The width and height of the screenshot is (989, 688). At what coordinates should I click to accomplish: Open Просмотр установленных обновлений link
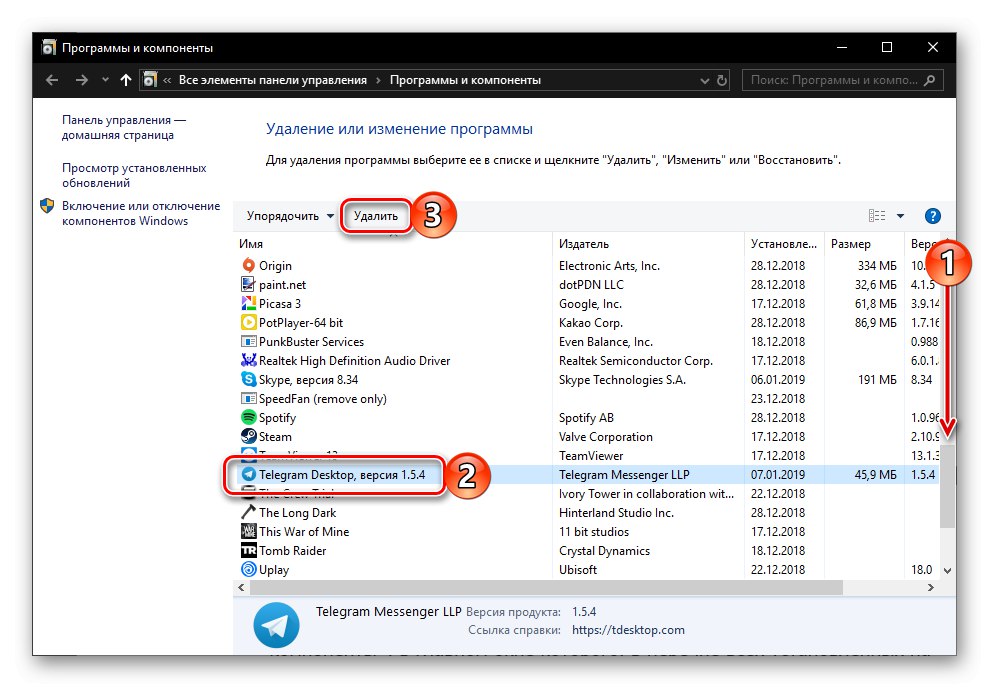pos(134,175)
